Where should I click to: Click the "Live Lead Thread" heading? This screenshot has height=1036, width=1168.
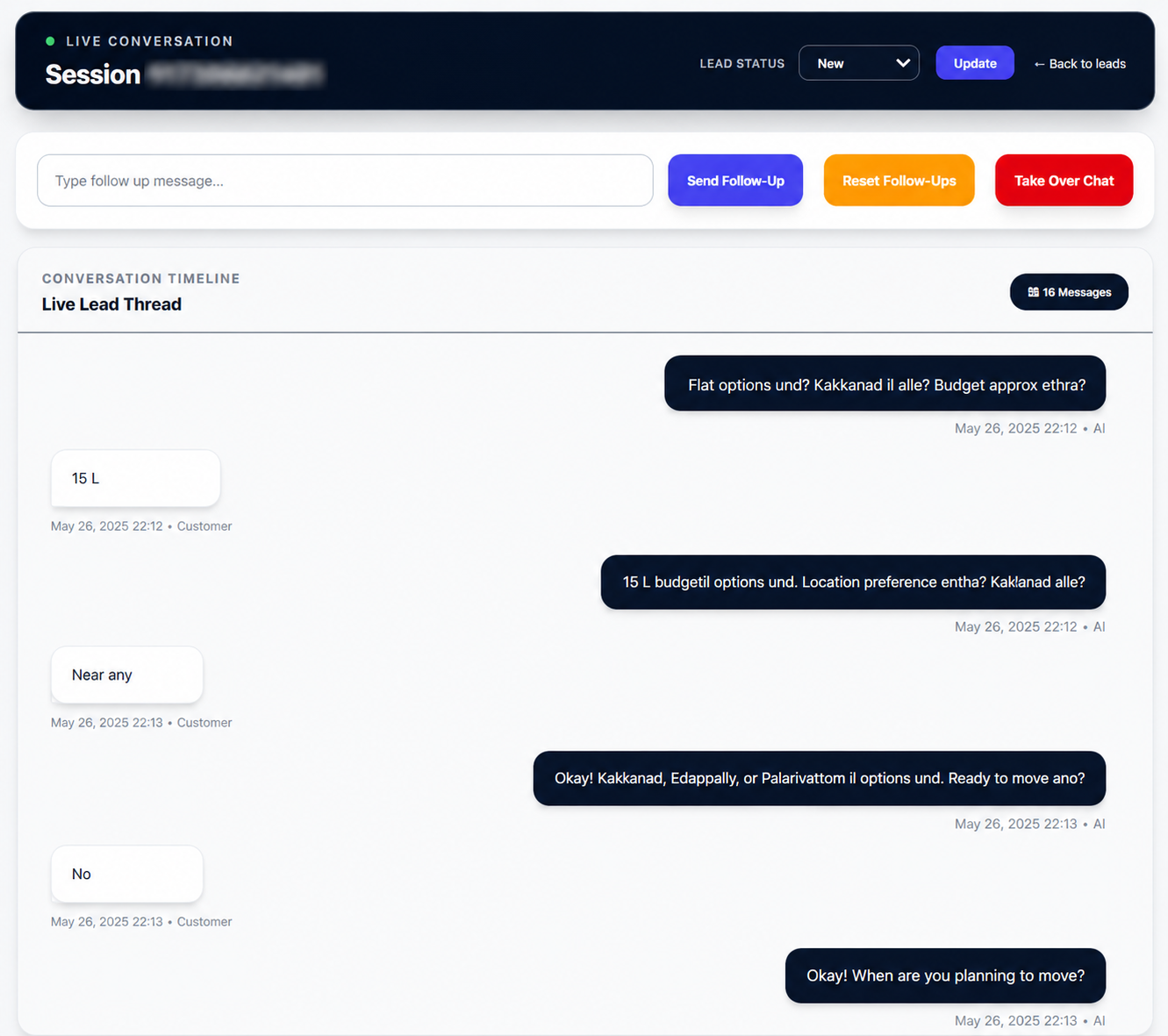tap(111, 304)
